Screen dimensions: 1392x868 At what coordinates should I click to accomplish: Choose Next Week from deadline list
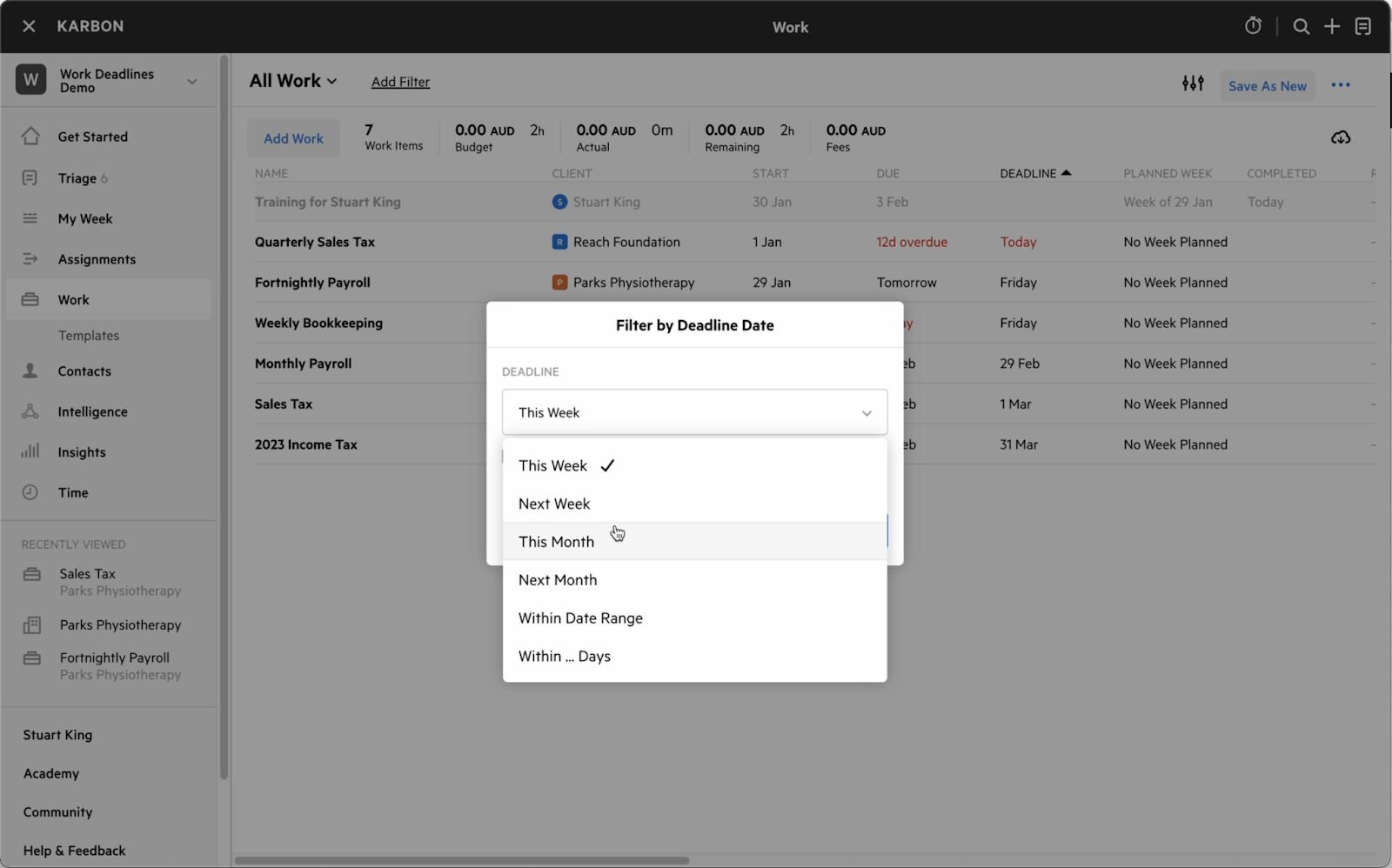click(554, 504)
